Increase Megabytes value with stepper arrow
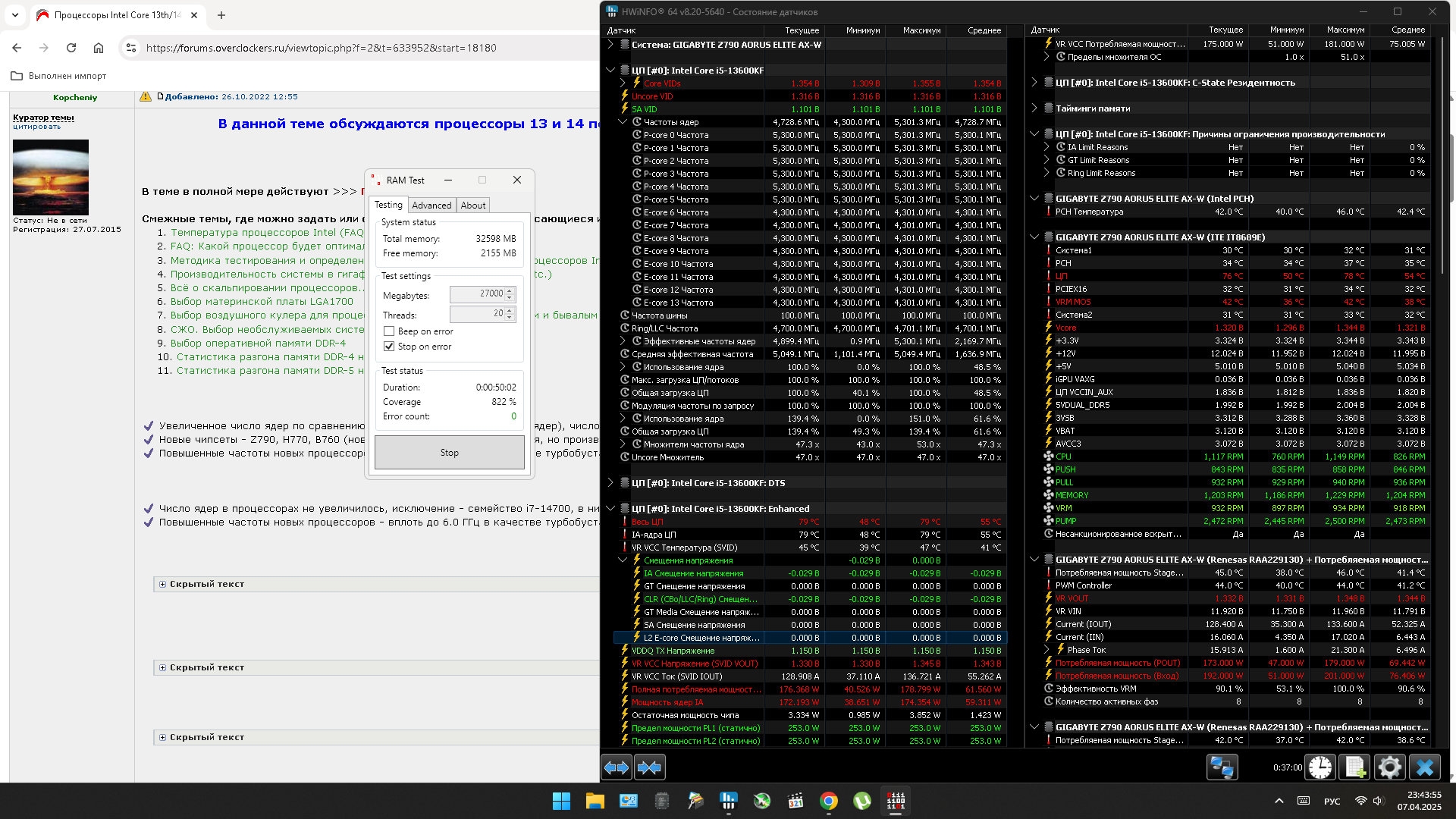 [x=510, y=290]
